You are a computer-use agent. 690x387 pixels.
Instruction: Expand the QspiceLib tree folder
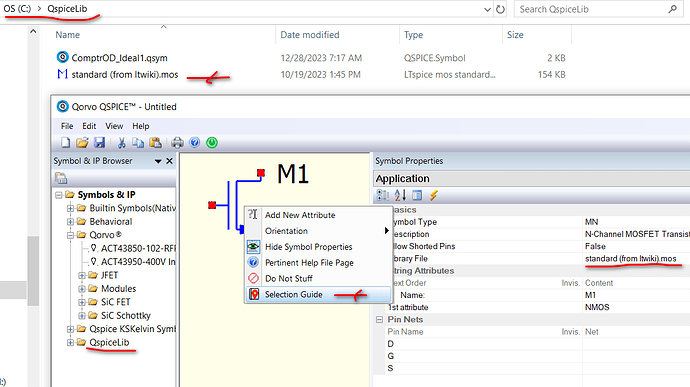pyautogui.click(x=70, y=343)
